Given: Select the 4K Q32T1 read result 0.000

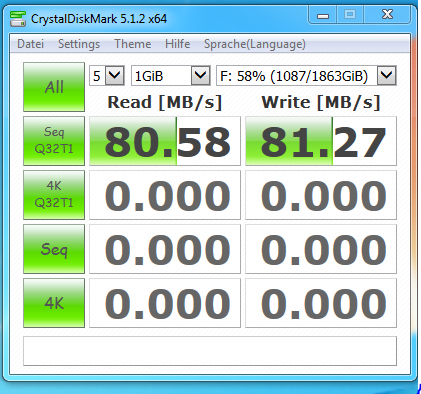Looking at the screenshot, I should pos(165,195).
